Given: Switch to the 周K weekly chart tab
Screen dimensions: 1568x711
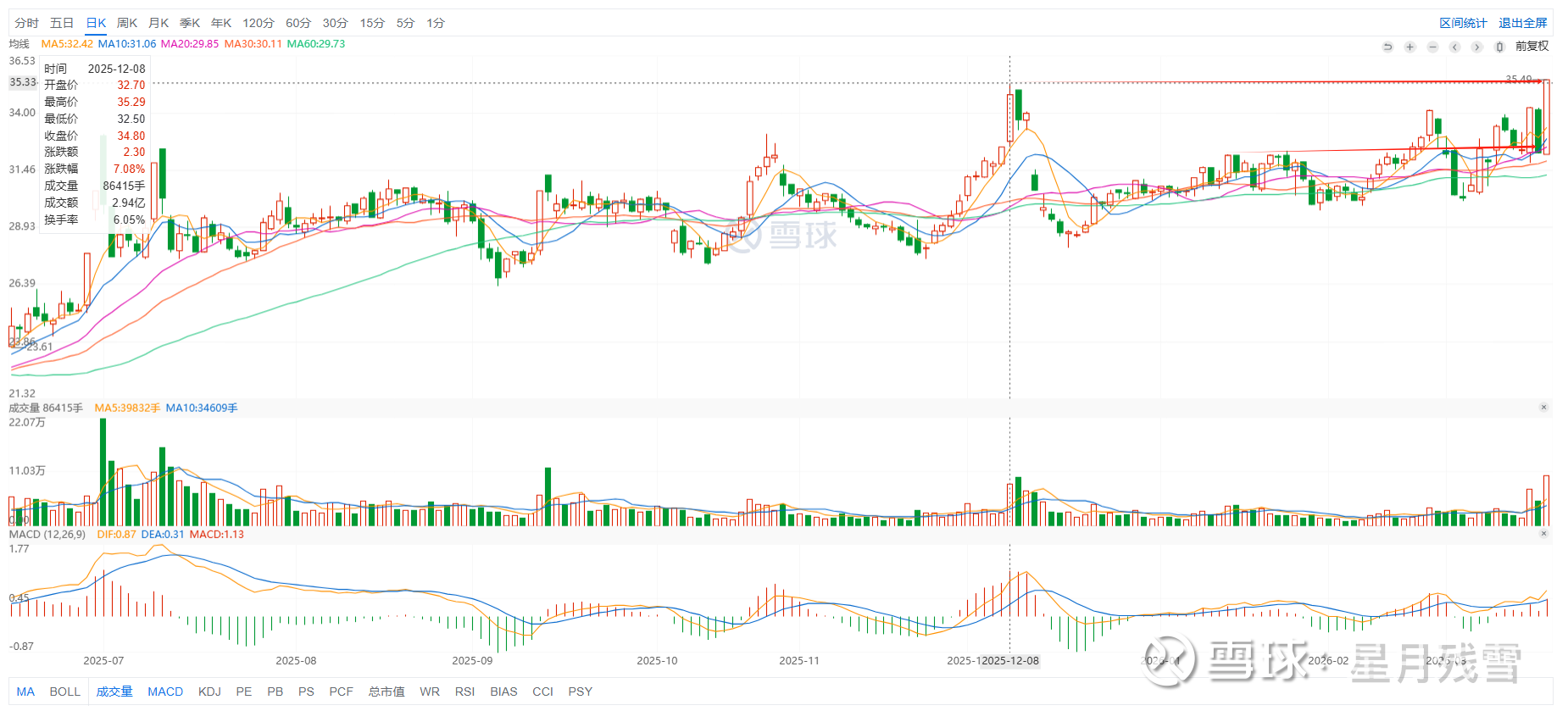Looking at the screenshot, I should pyautogui.click(x=127, y=23).
